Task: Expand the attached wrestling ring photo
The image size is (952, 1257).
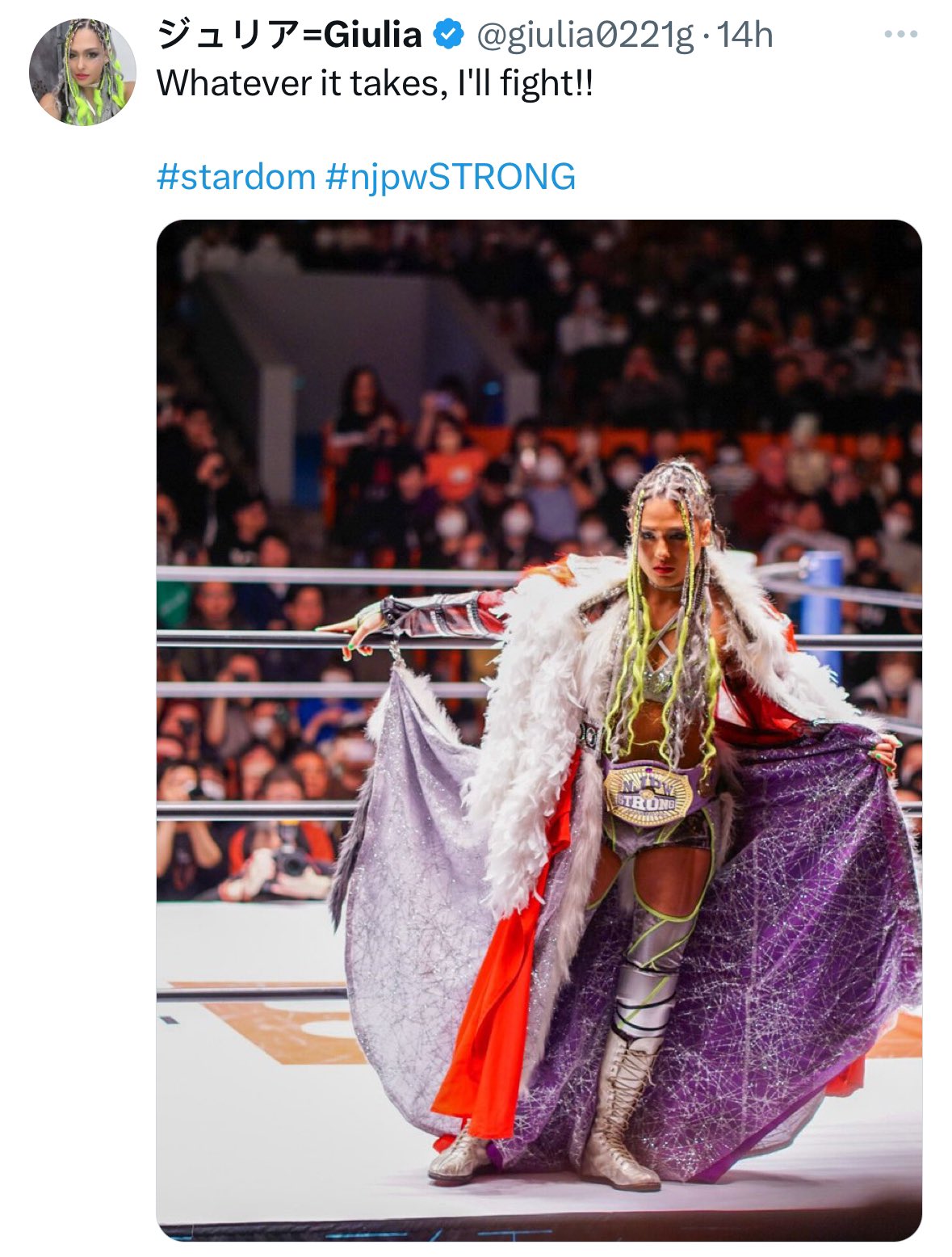Action: pyautogui.click(x=539, y=729)
